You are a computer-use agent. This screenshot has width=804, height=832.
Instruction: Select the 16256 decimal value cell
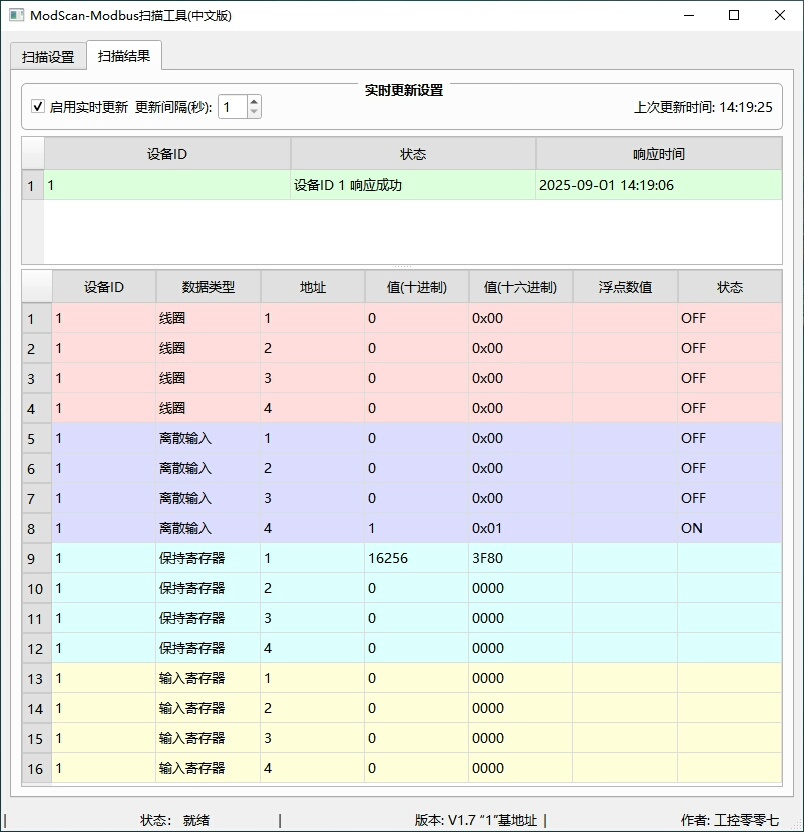[x=416, y=558]
